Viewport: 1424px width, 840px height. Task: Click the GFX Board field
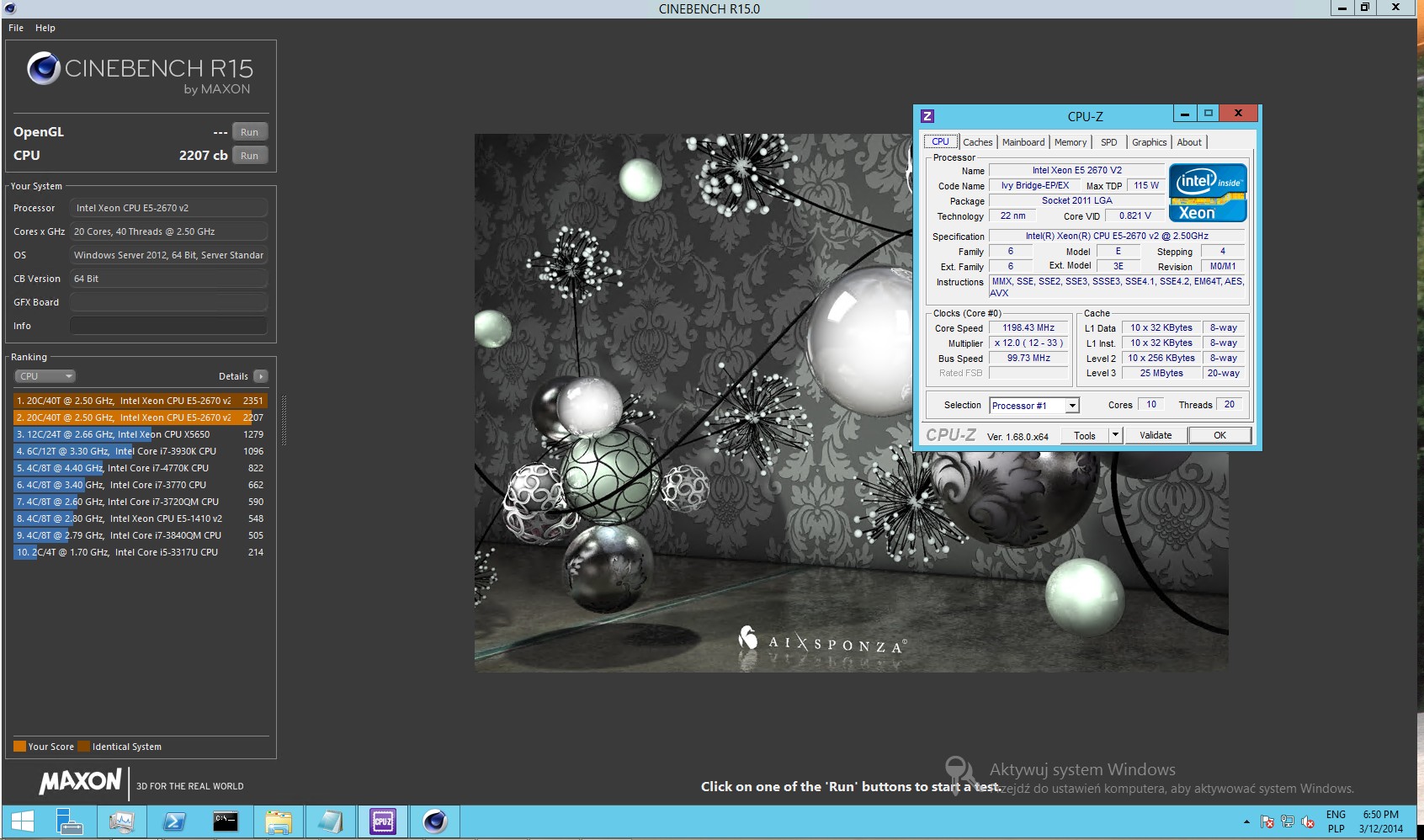coord(168,302)
